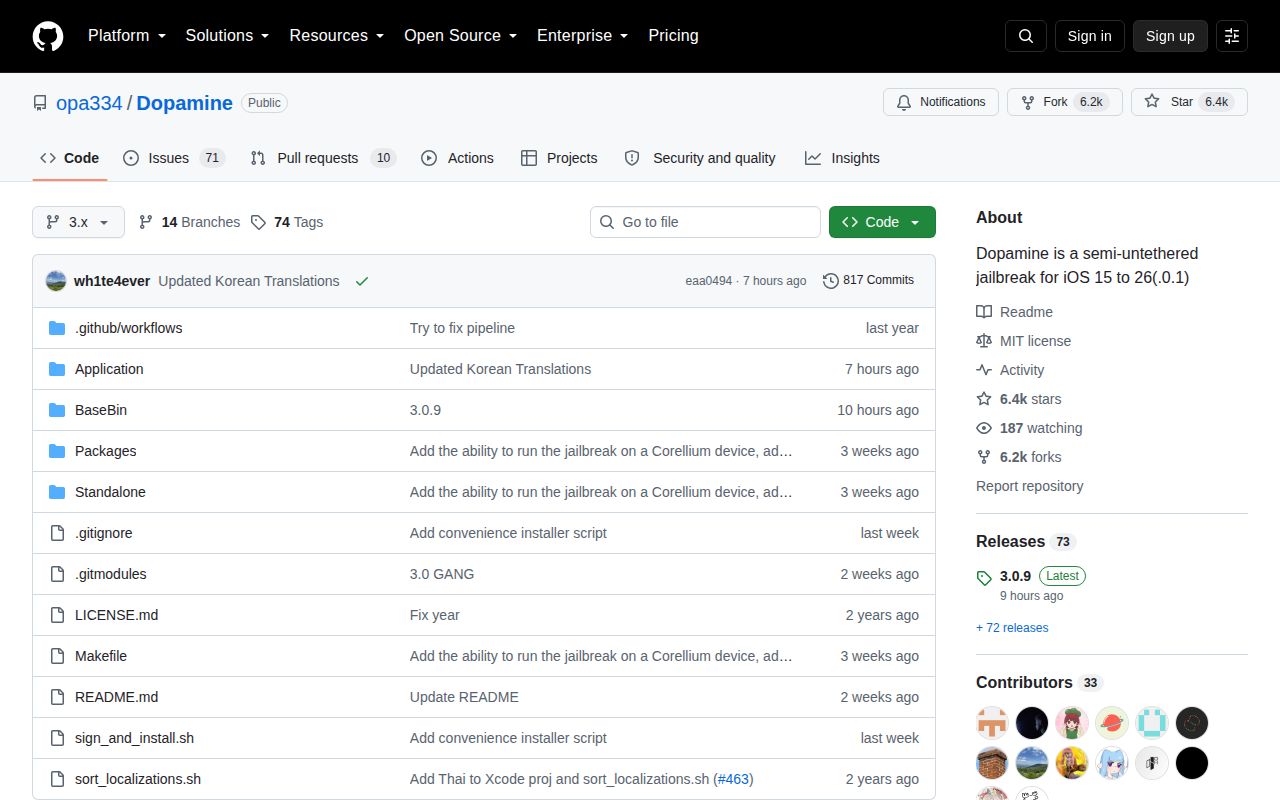Click the .gitmodules file icon
Image resolution: width=1280 pixels, height=800 pixels.
coord(57,574)
